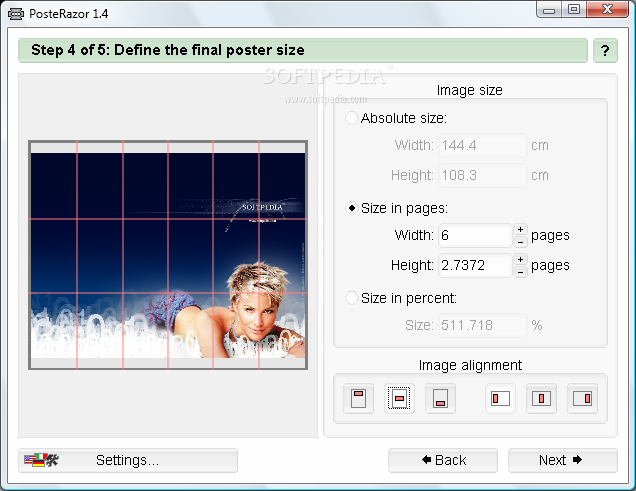Increase page width with plus button
This screenshot has width=636, height=491.
520,229
